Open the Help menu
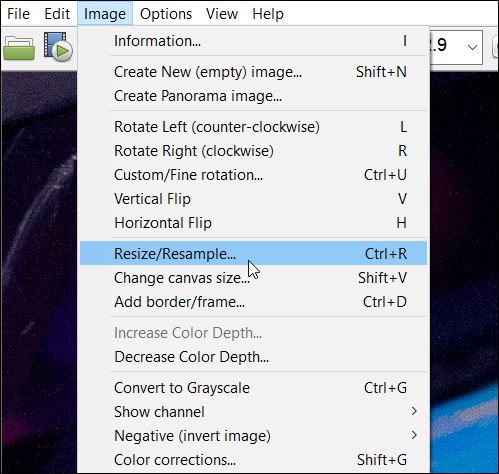This screenshot has width=499, height=474. (x=268, y=14)
